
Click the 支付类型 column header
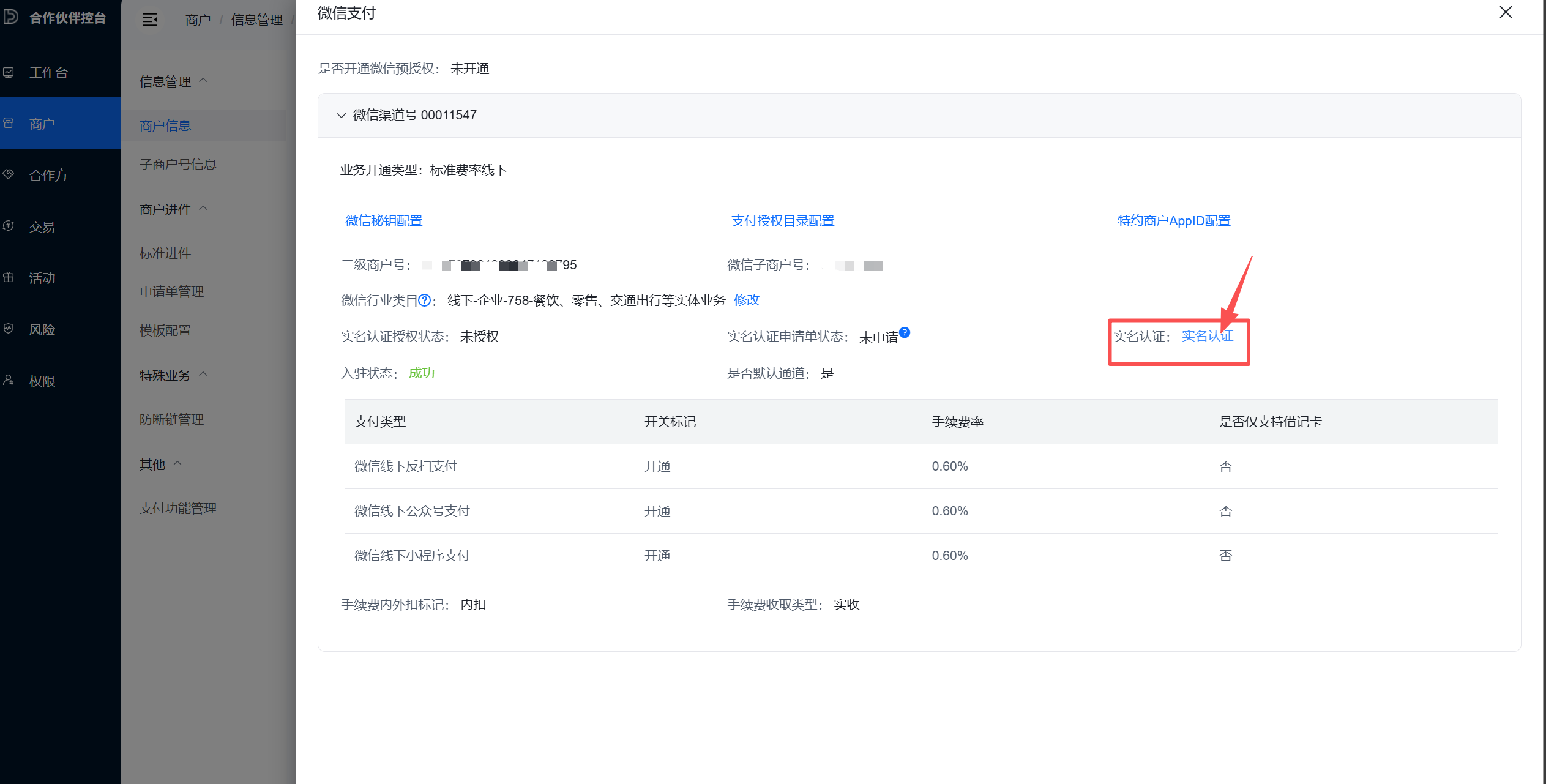click(380, 422)
